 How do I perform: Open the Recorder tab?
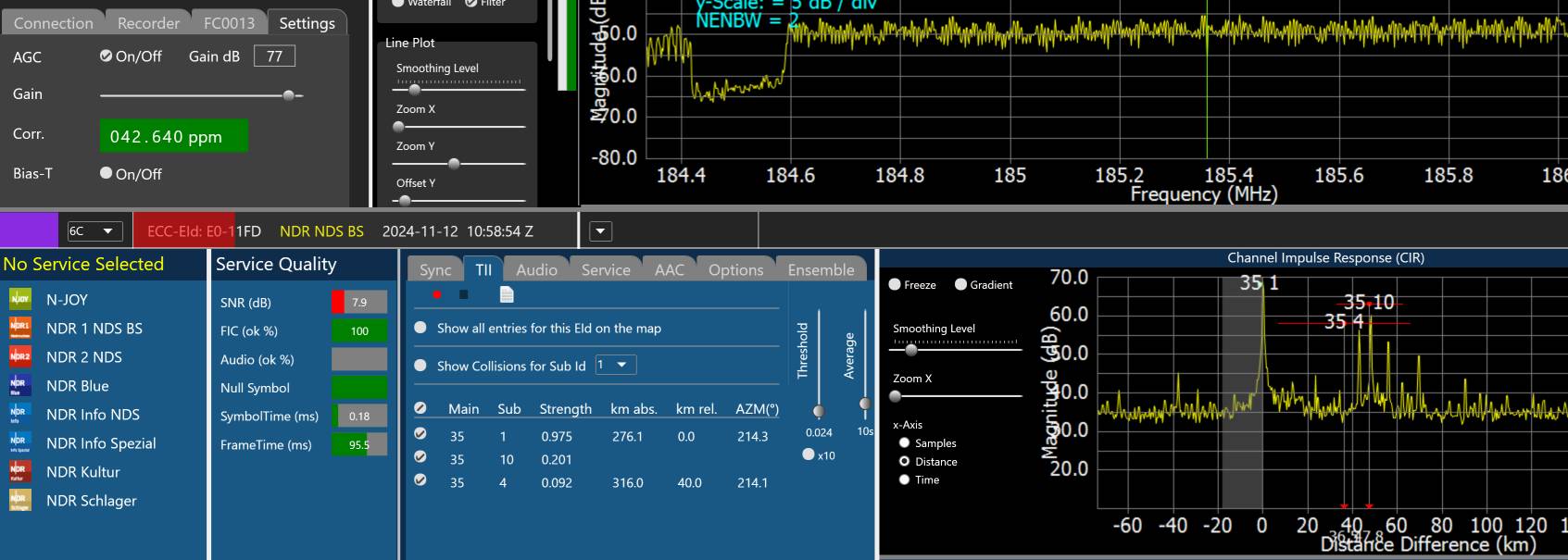[148, 23]
